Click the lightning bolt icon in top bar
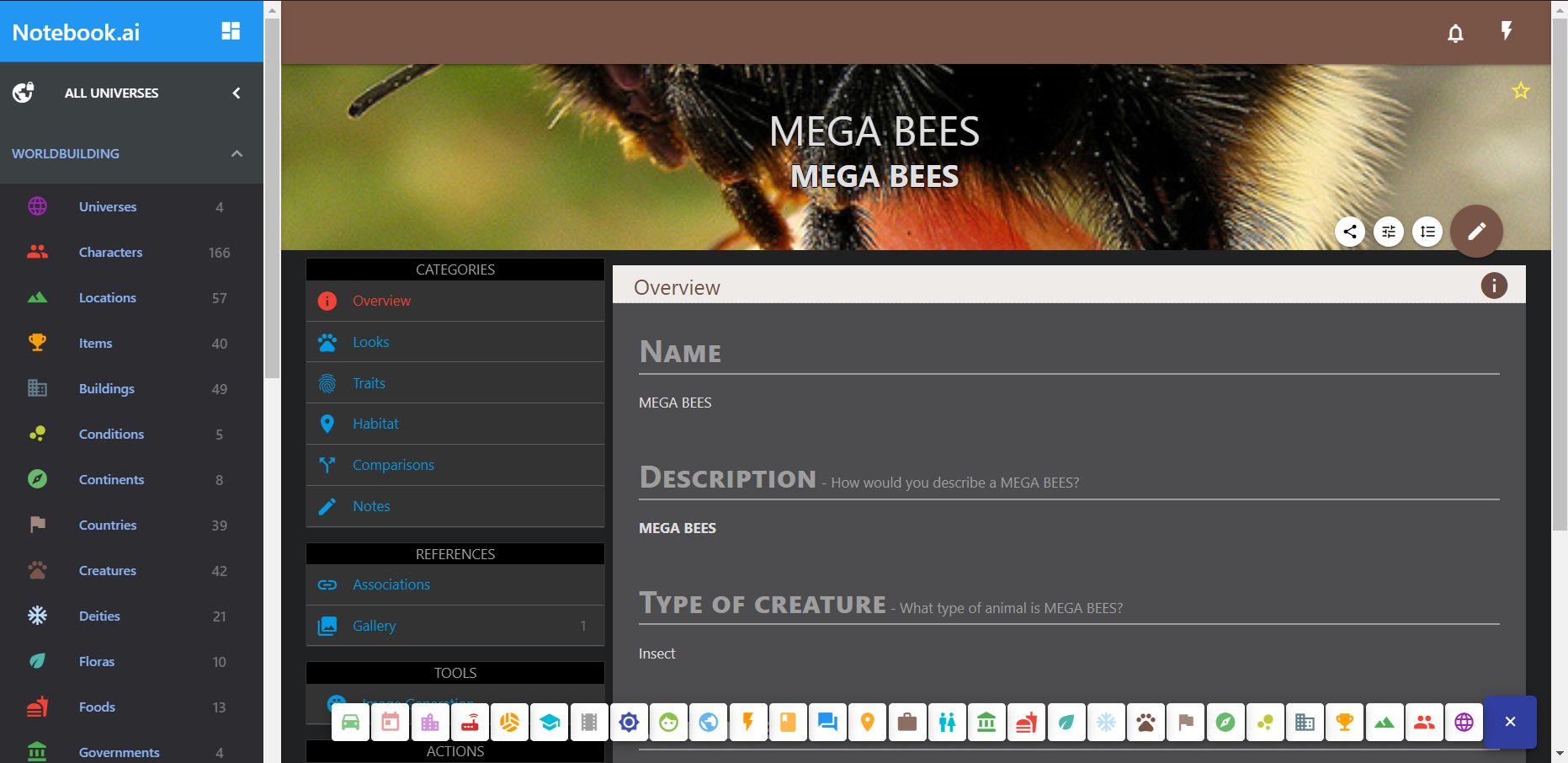Viewport: 1568px width, 763px height. pos(1507,31)
